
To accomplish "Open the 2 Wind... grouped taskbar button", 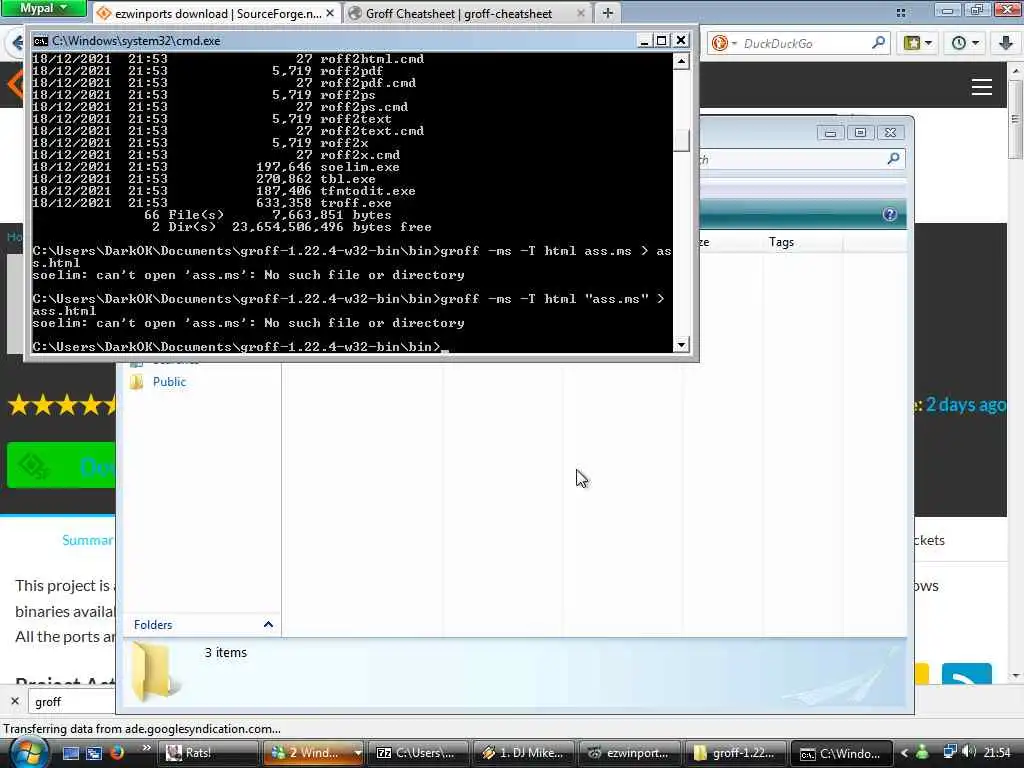I will tap(313, 753).
